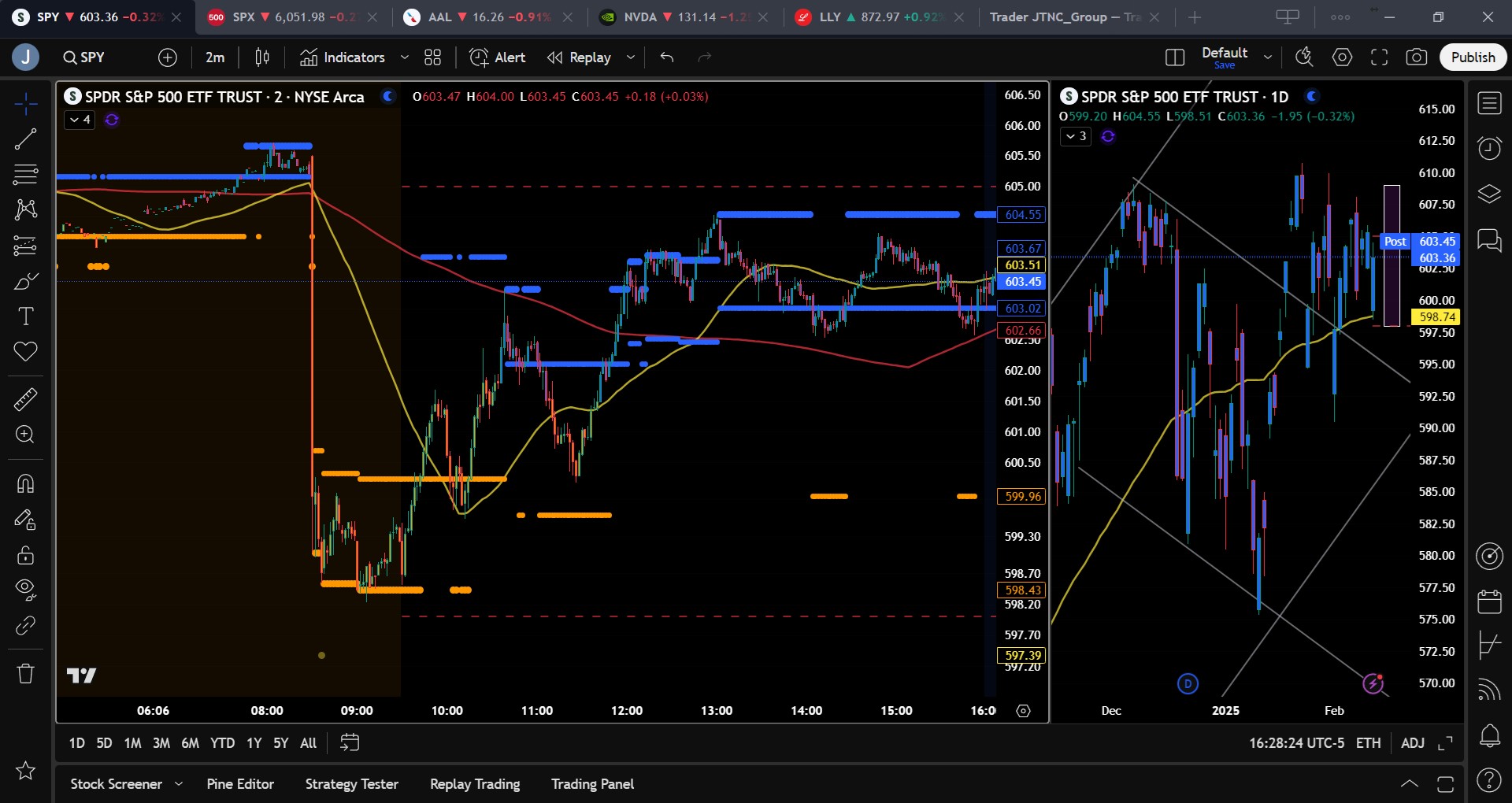Open the 2m timeframe interval selector
Image resolution: width=1512 pixels, height=803 pixels.
point(215,57)
